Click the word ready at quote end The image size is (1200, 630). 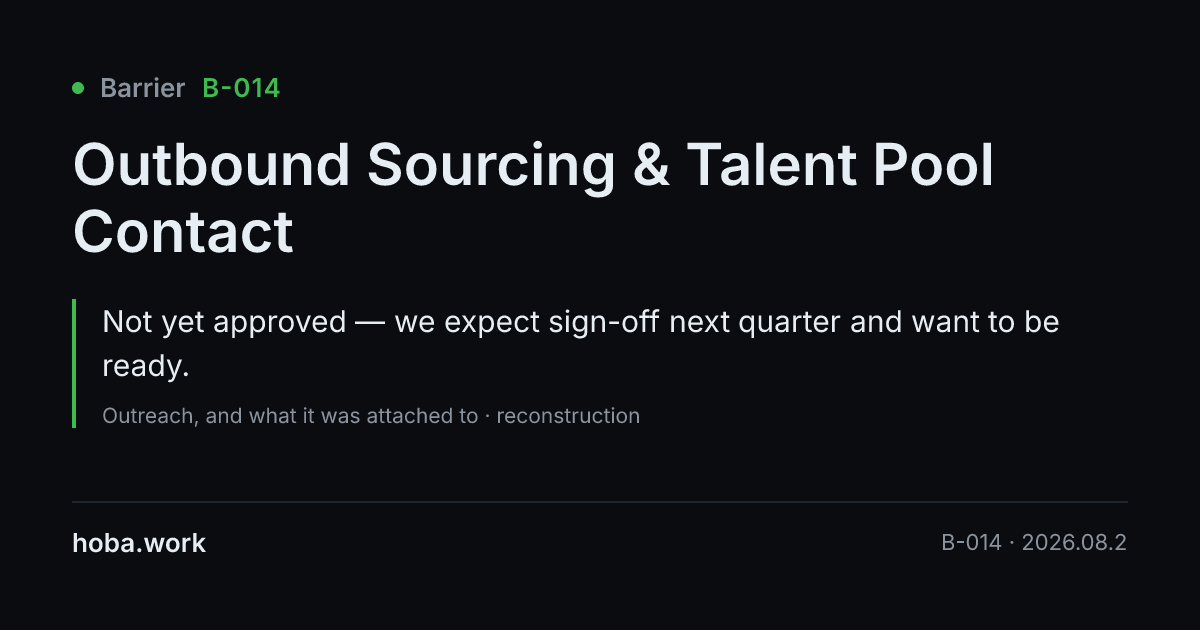(146, 366)
